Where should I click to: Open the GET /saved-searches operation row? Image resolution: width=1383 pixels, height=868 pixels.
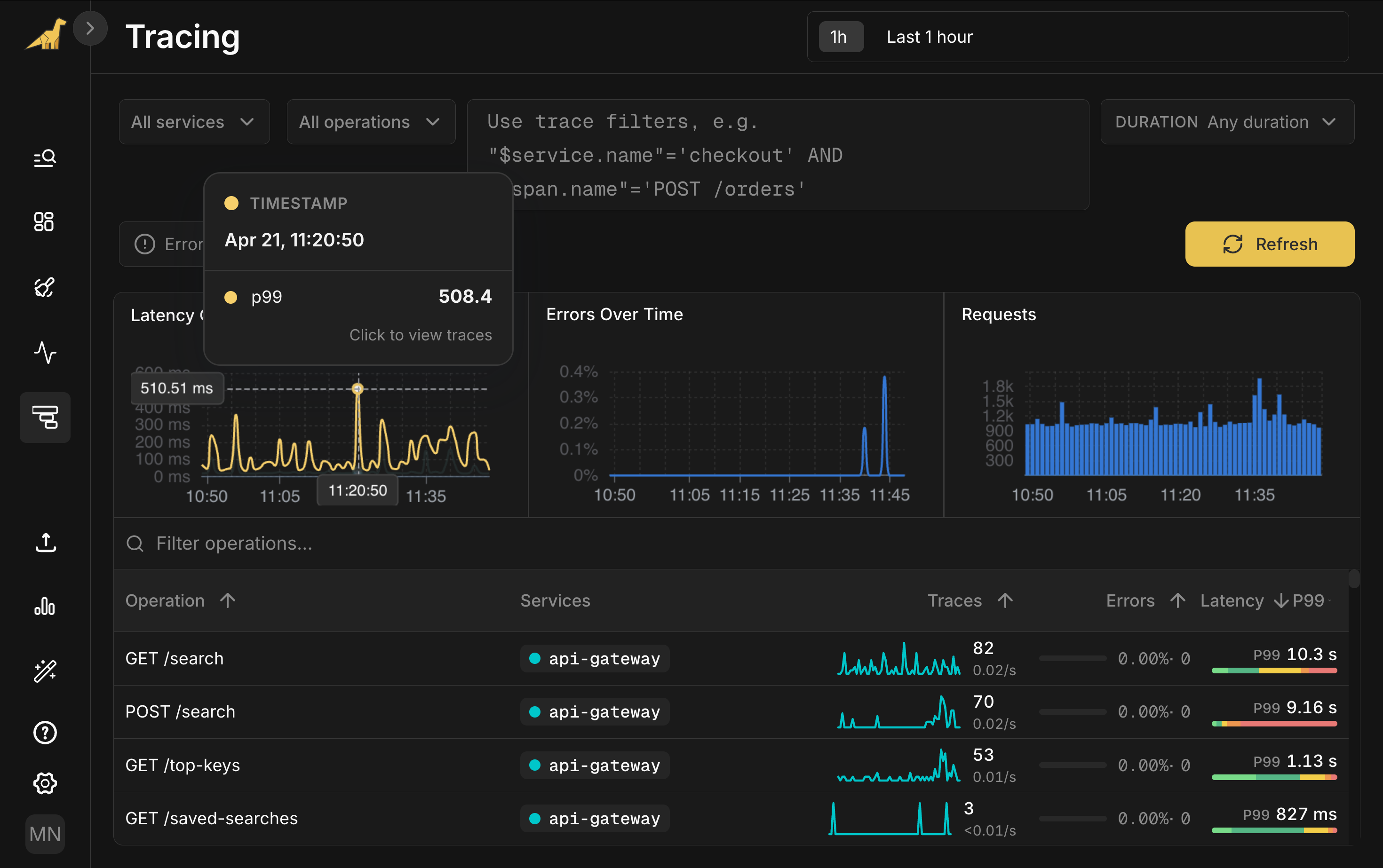click(x=731, y=819)
